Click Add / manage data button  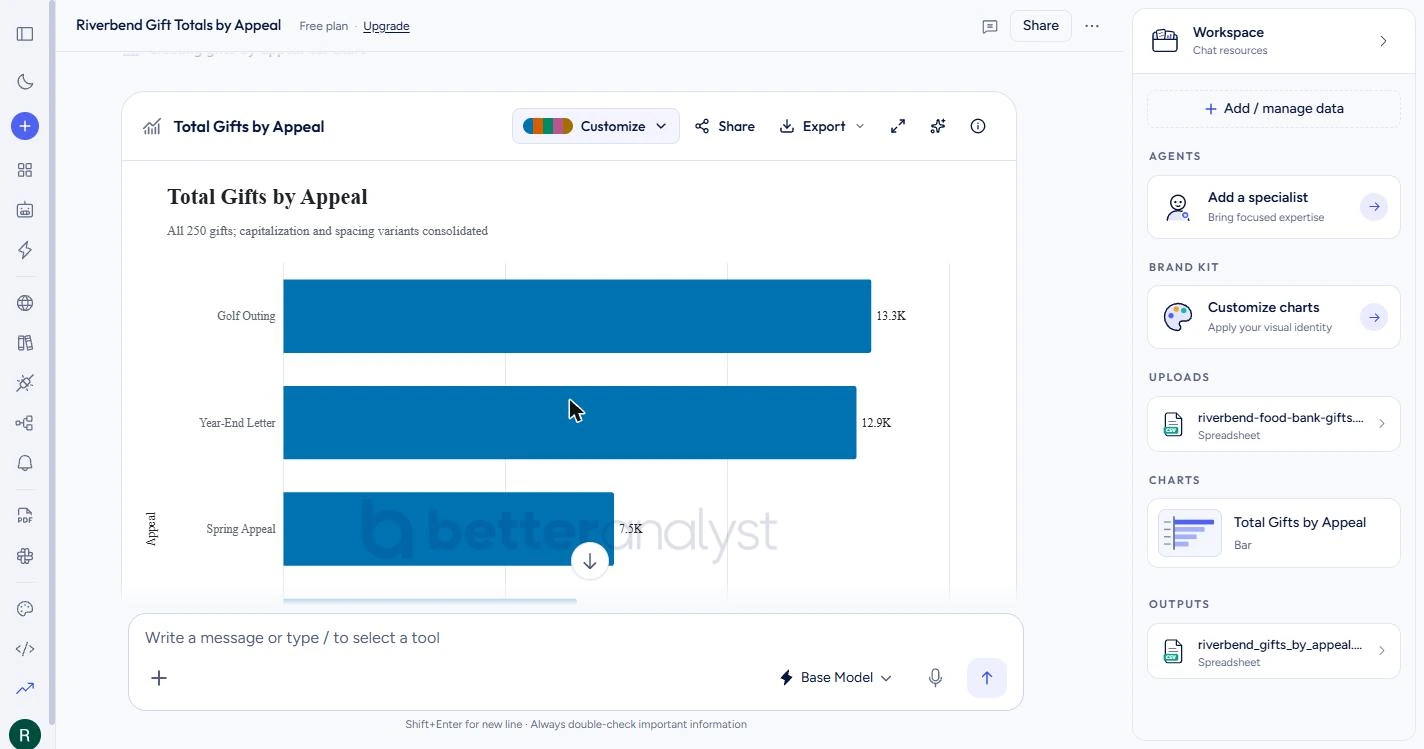(x=1274, y=109)
